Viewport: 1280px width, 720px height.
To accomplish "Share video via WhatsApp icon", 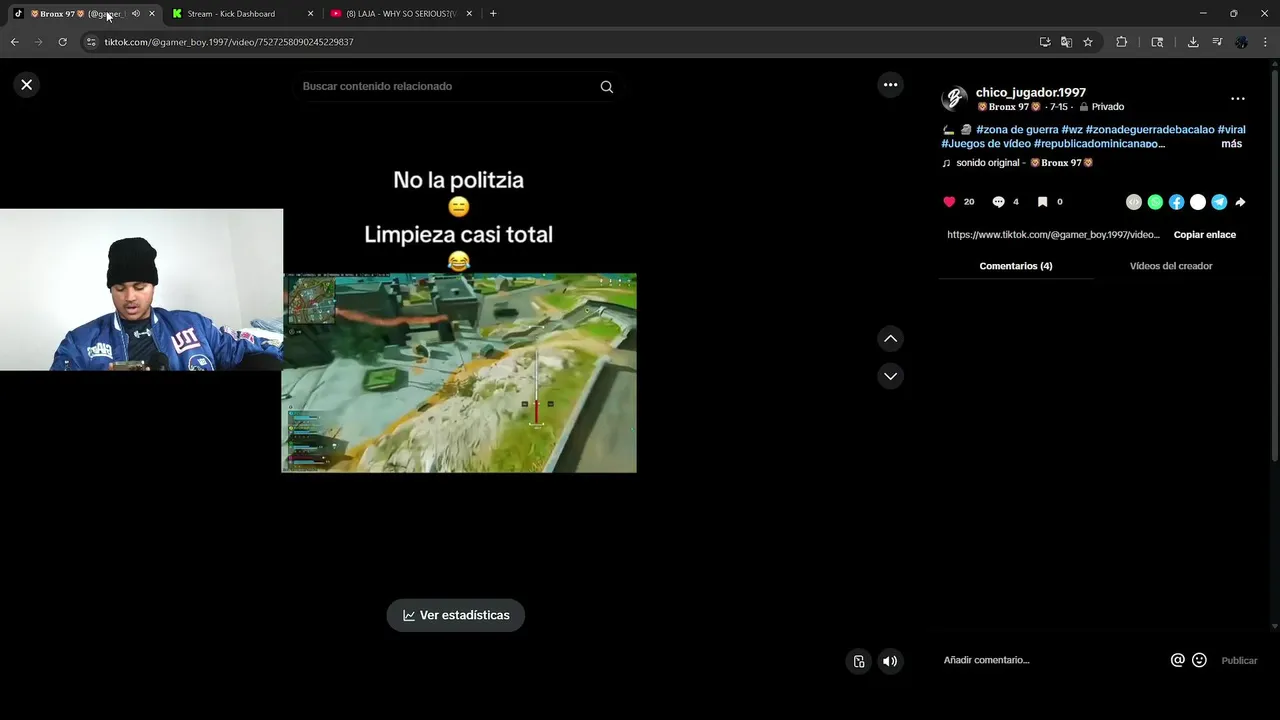I will coord(1155,202).
